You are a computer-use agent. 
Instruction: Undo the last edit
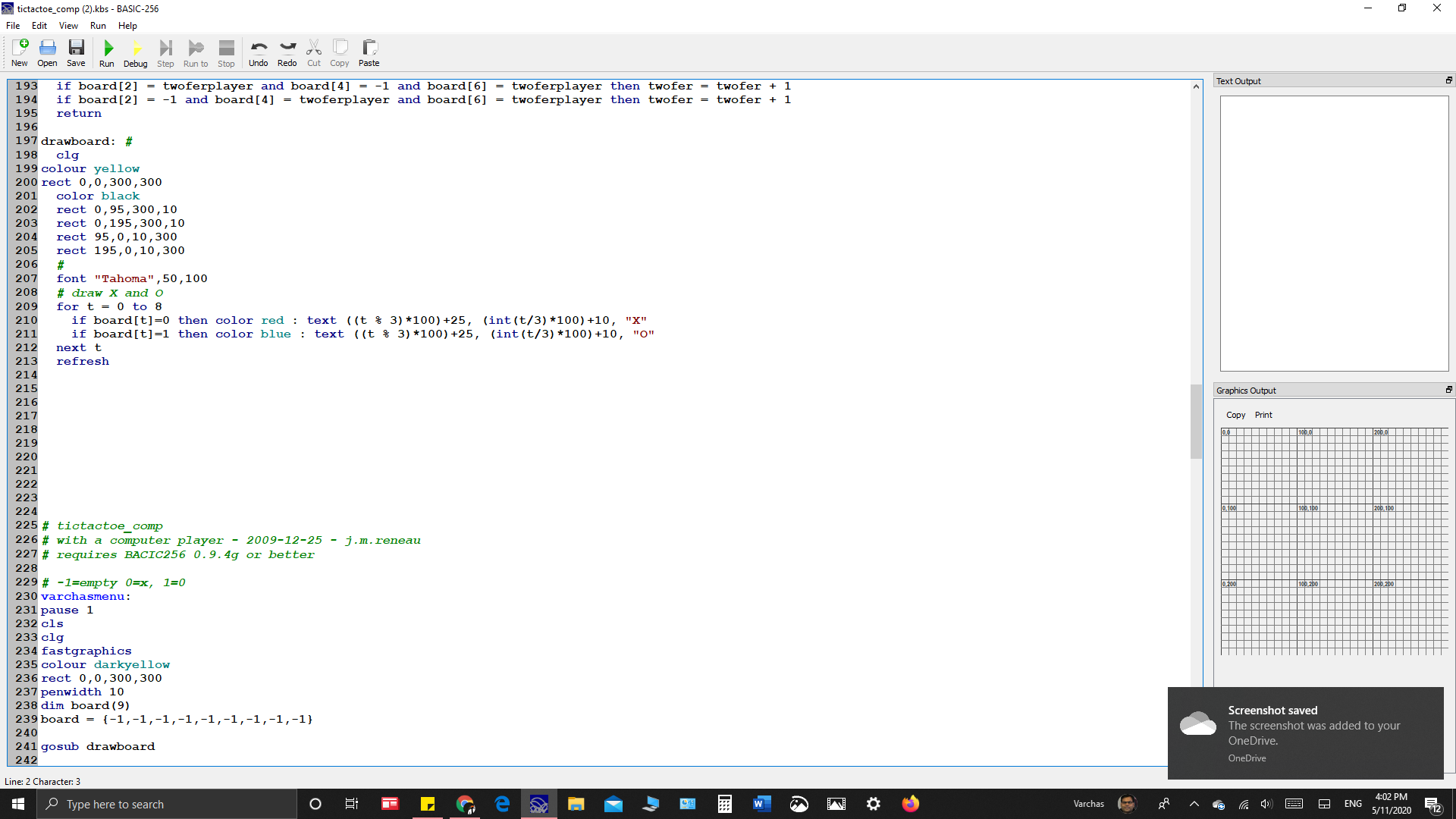259,53
